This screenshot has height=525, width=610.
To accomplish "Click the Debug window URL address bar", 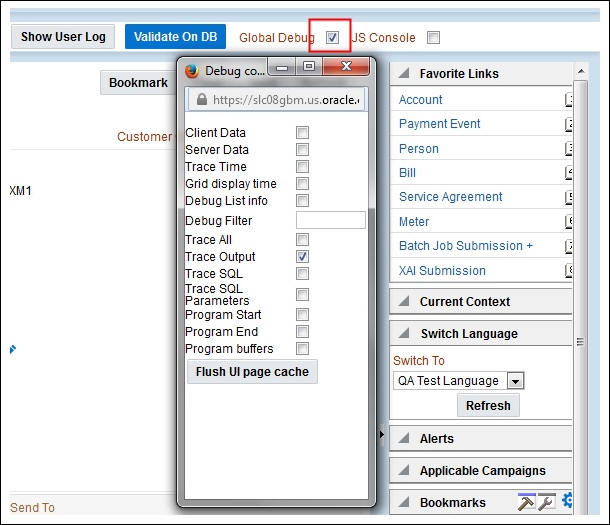I will click(277, 100).
